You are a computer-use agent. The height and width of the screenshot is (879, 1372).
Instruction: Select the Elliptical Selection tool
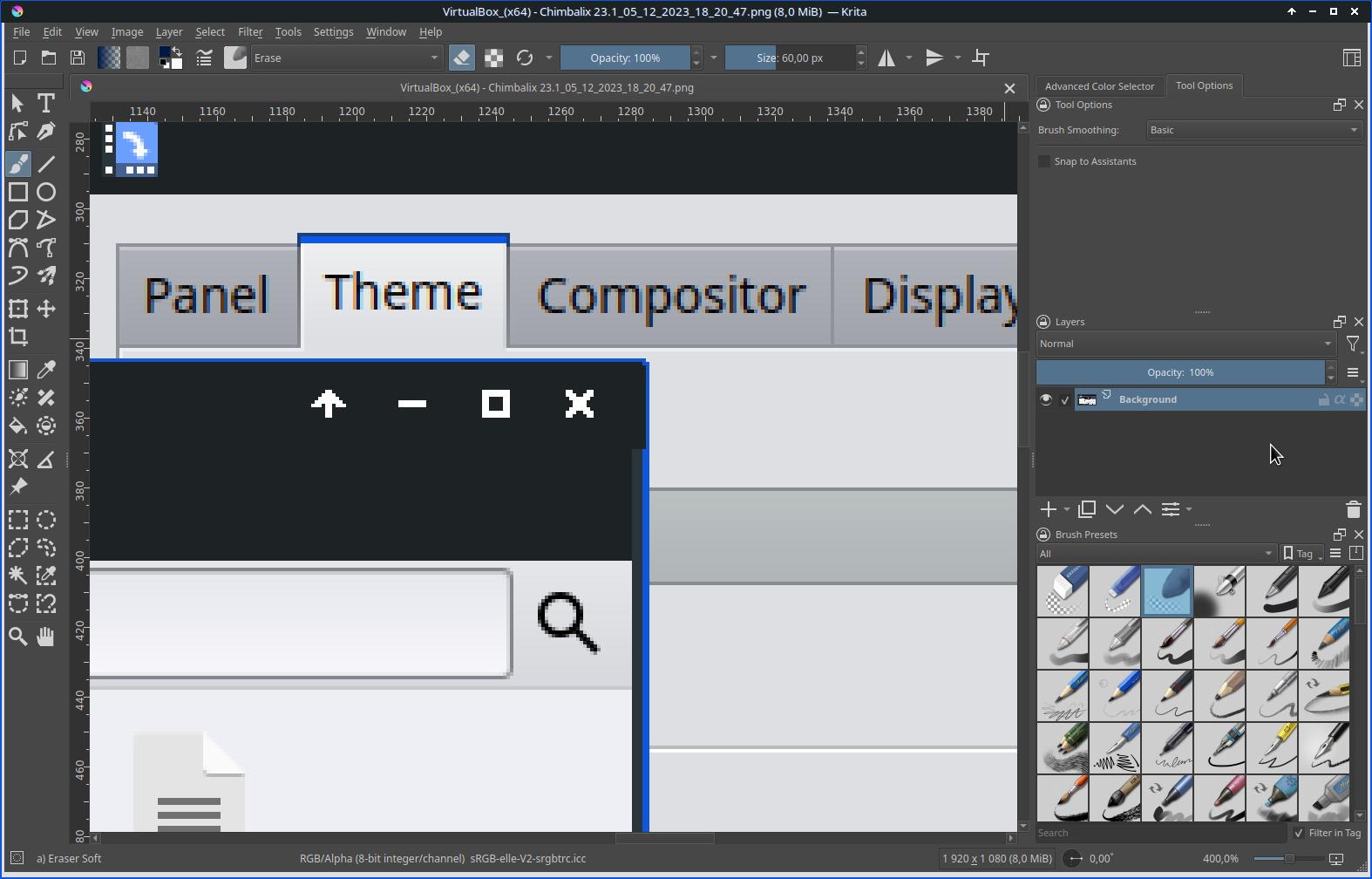[x=46, y=520]
